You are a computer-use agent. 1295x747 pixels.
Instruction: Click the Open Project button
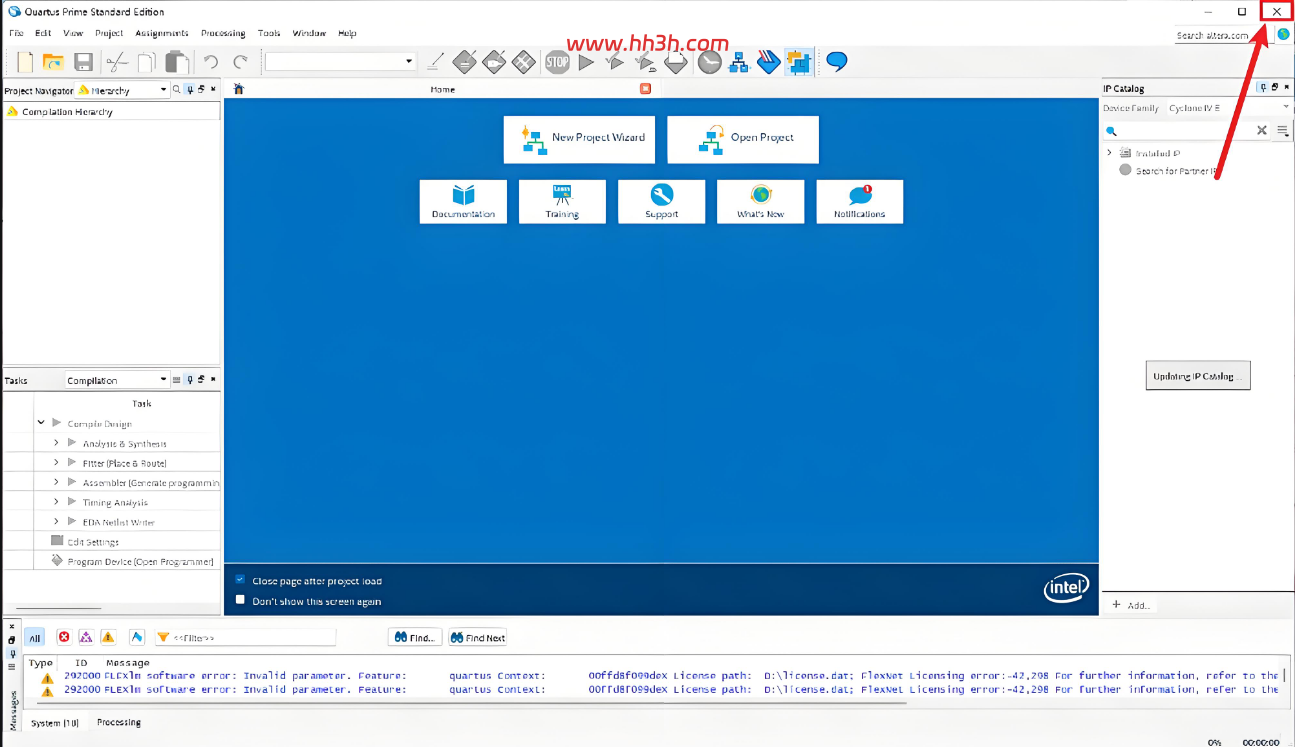(743, 139)
